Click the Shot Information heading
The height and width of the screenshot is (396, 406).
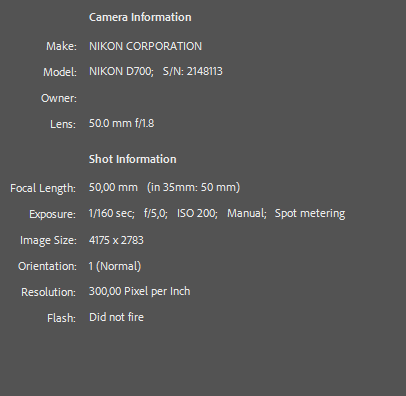pos(133,159)
